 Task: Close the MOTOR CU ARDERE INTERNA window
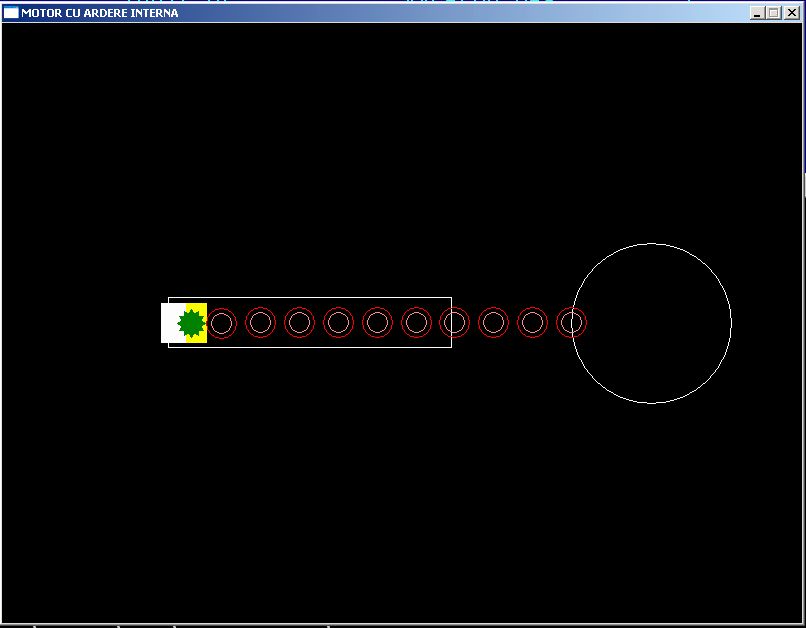coord(792,13)
